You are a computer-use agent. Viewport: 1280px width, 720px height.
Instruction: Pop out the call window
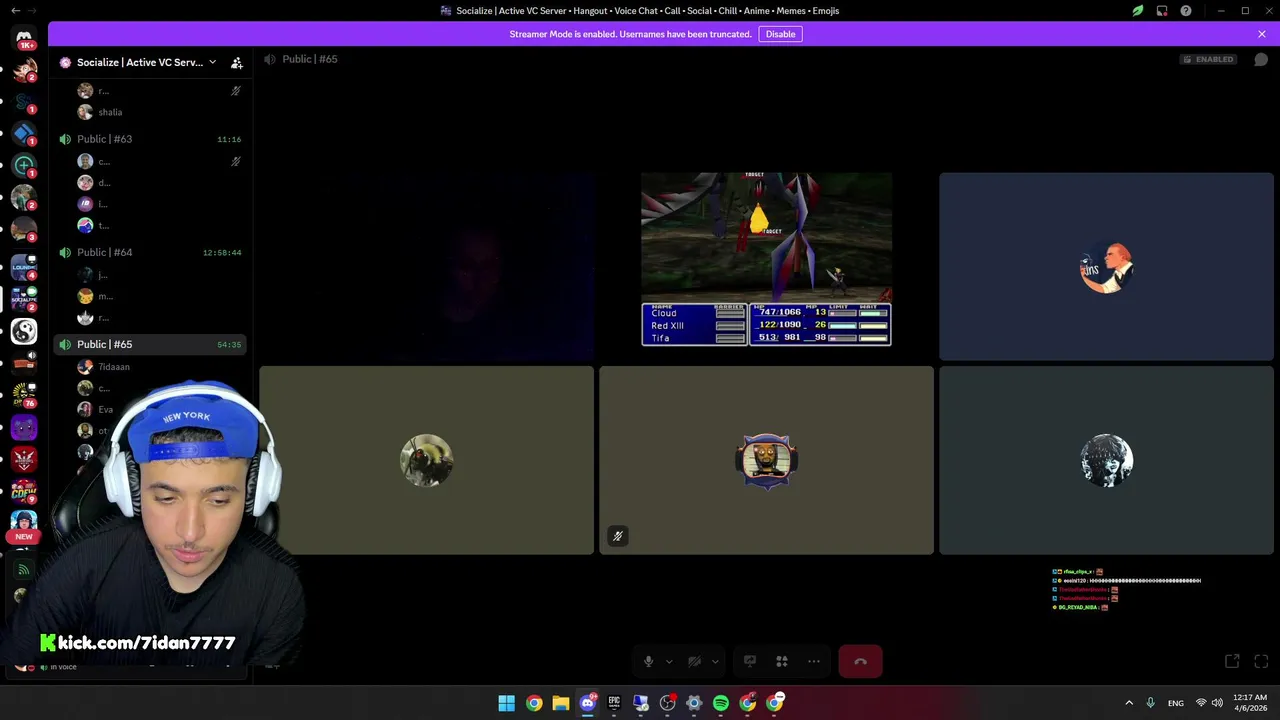coord(1232,661)
